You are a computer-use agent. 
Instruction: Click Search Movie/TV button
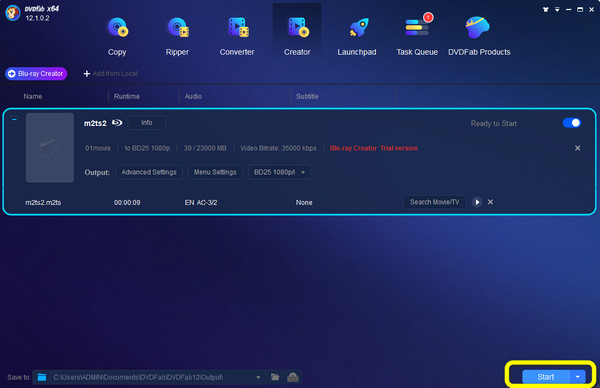pos(434,202)
